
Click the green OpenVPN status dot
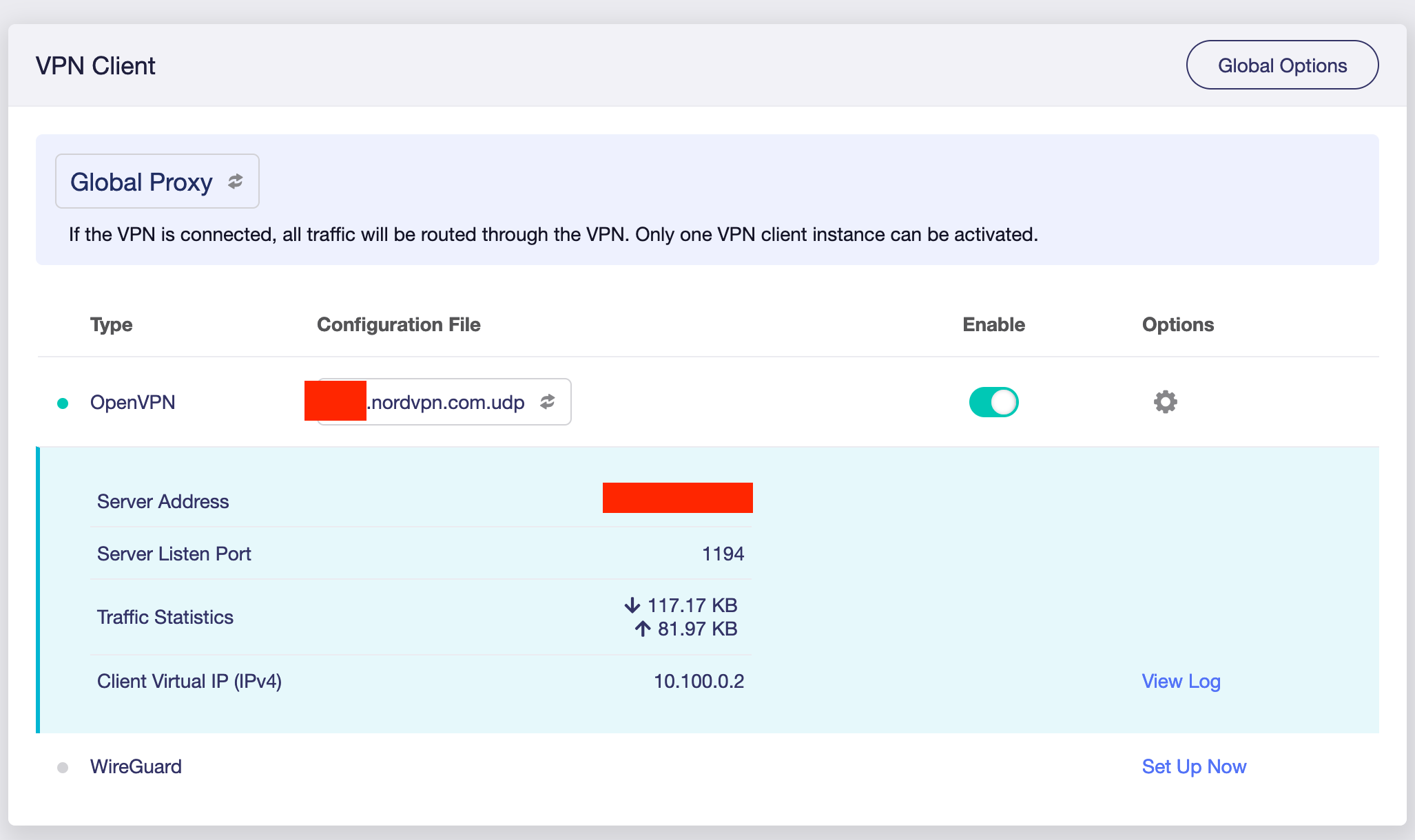click(63, 403)
